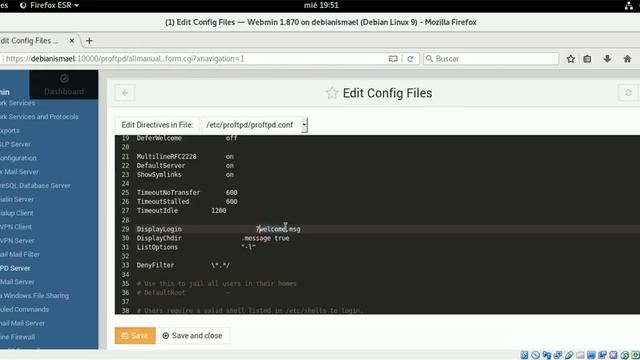The image size is (640, 360).
Task: Open the Linux Firewall sidebar entry
Action: click(18, 337)
